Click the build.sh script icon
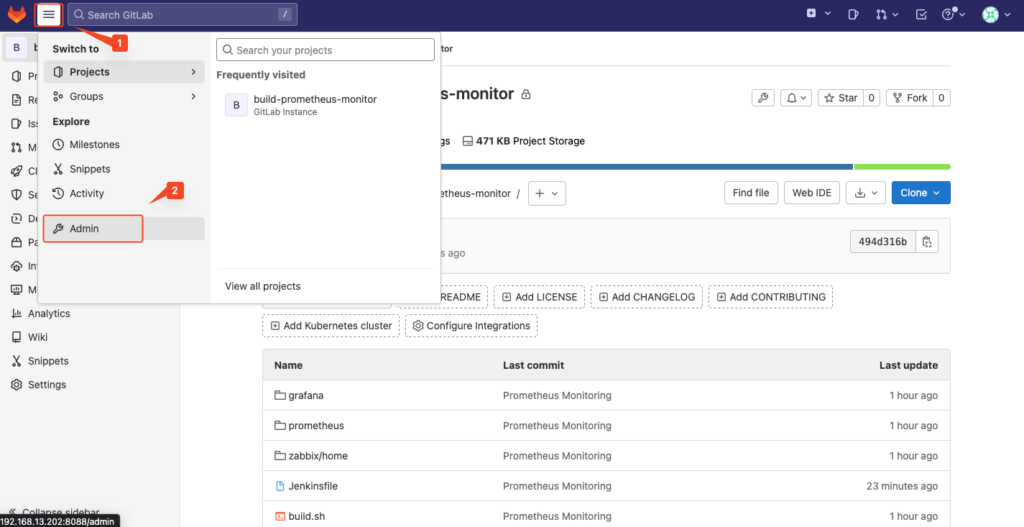The image size is (1024, 527). 280,516
